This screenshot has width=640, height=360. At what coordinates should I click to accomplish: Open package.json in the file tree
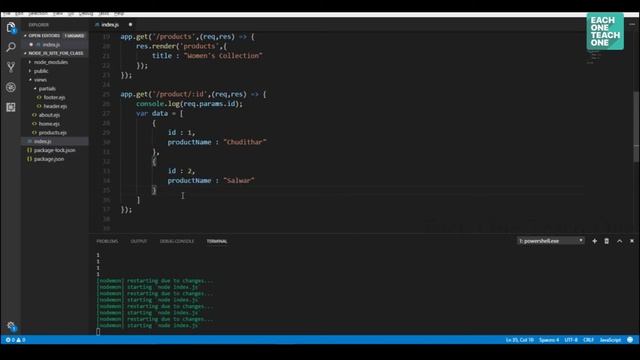pos(48,159)
